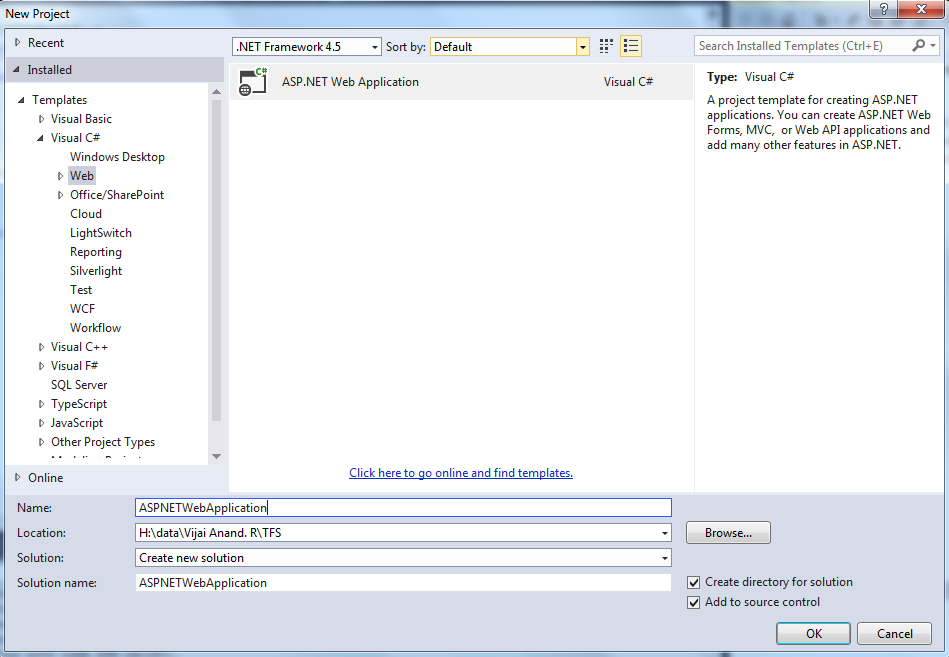Select the Reporting category
This screenshot has height=657, width=949.
click(96, 252)
